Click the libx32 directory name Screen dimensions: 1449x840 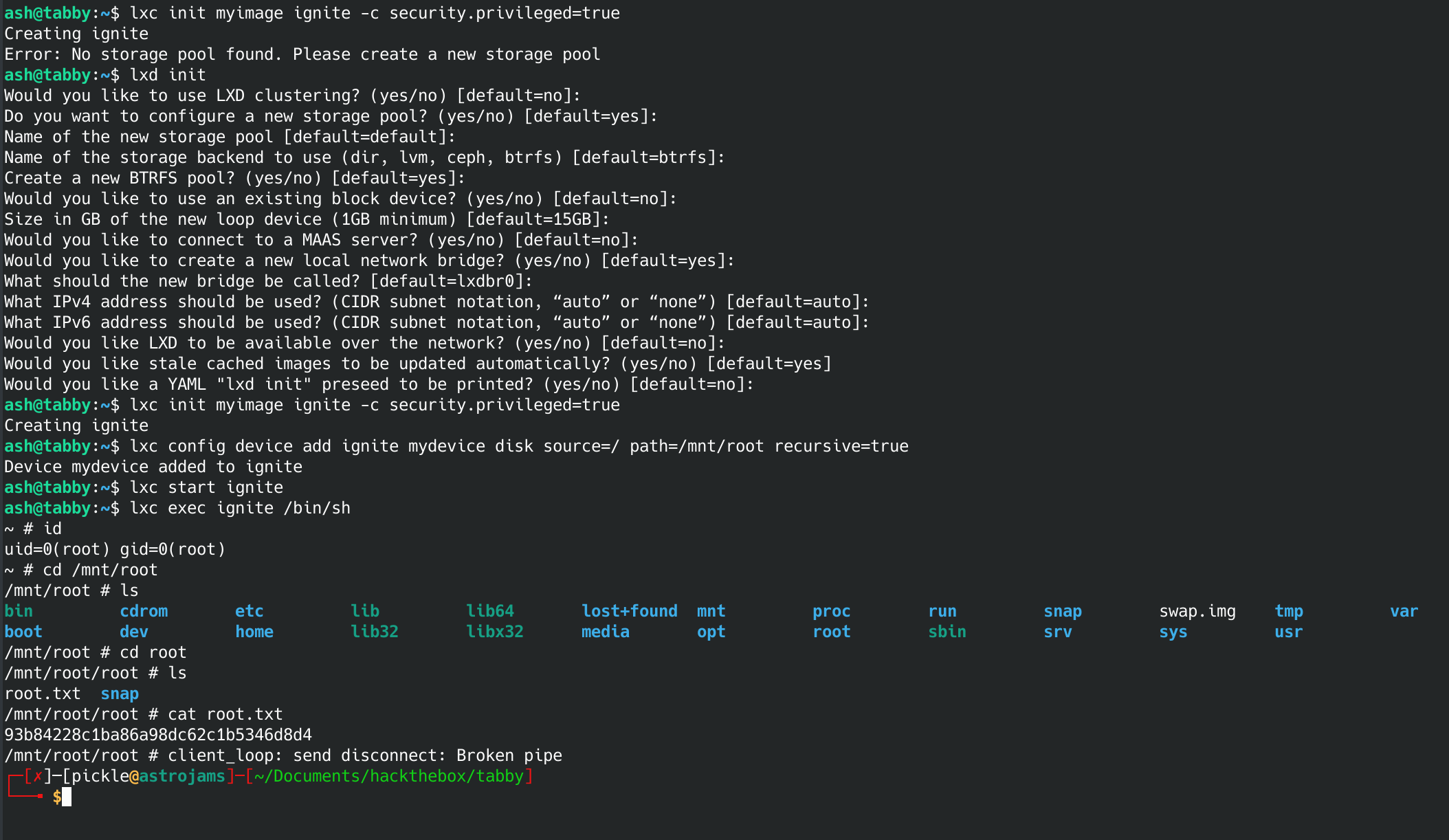click(x=494, y=632)
